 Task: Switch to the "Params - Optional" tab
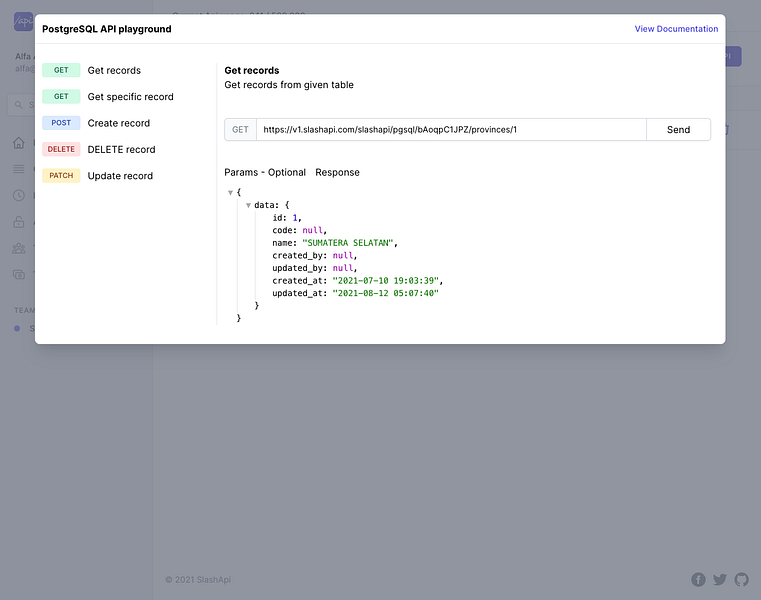(265, 172)
